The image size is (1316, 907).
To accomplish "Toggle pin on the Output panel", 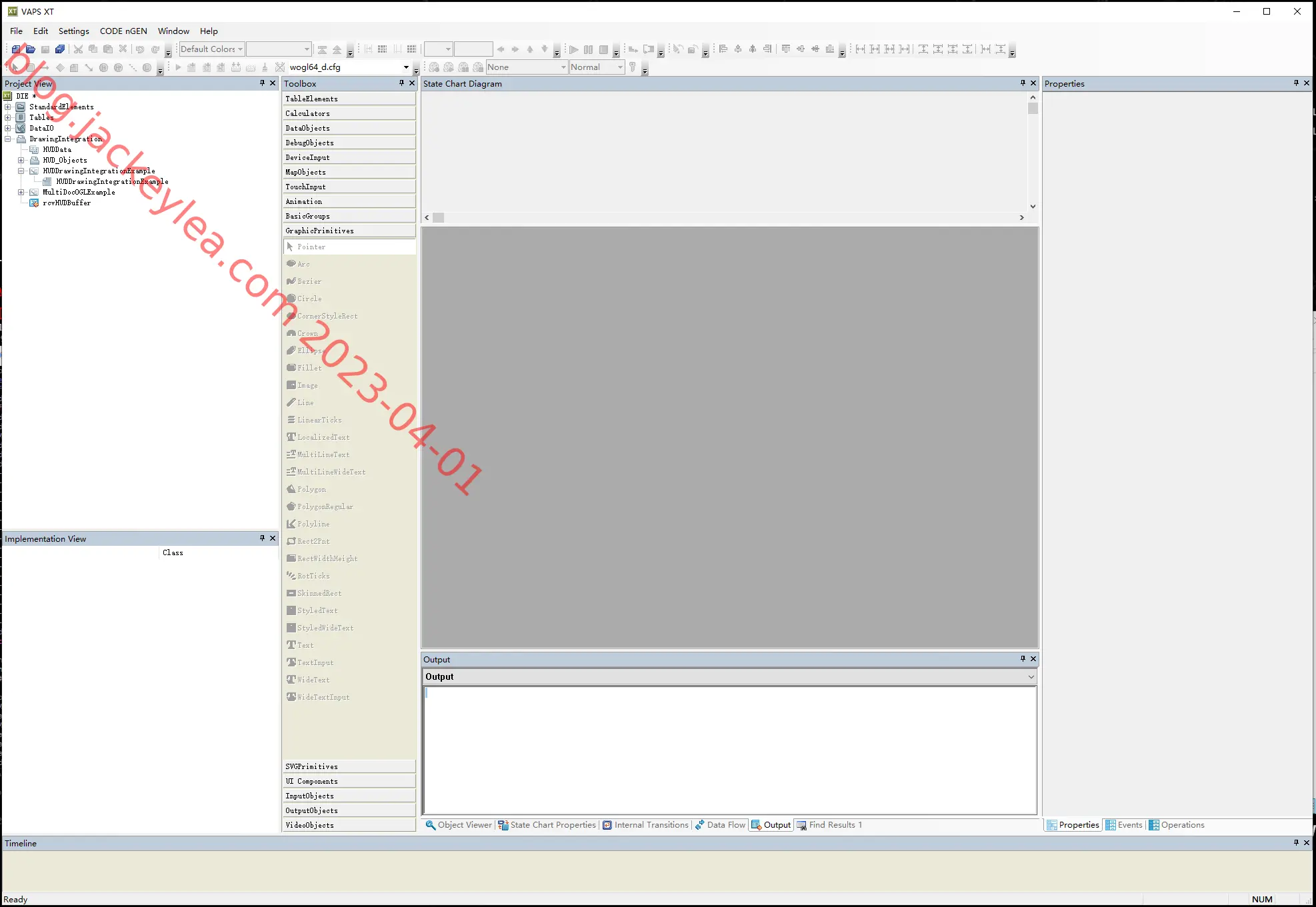I will pyautogui.click(x=1023, y=659).
